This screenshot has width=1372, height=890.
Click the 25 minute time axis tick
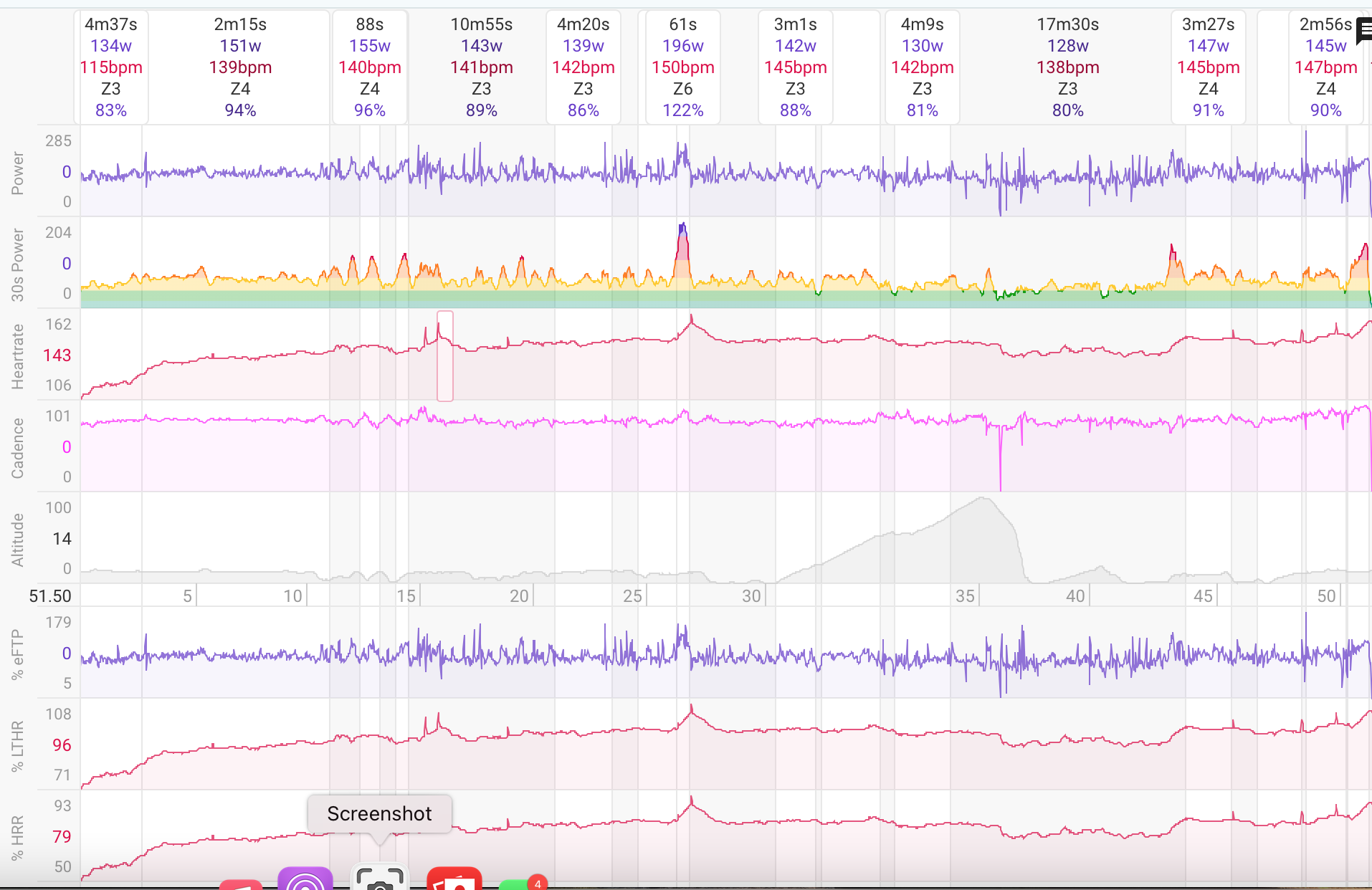point(632,596)
